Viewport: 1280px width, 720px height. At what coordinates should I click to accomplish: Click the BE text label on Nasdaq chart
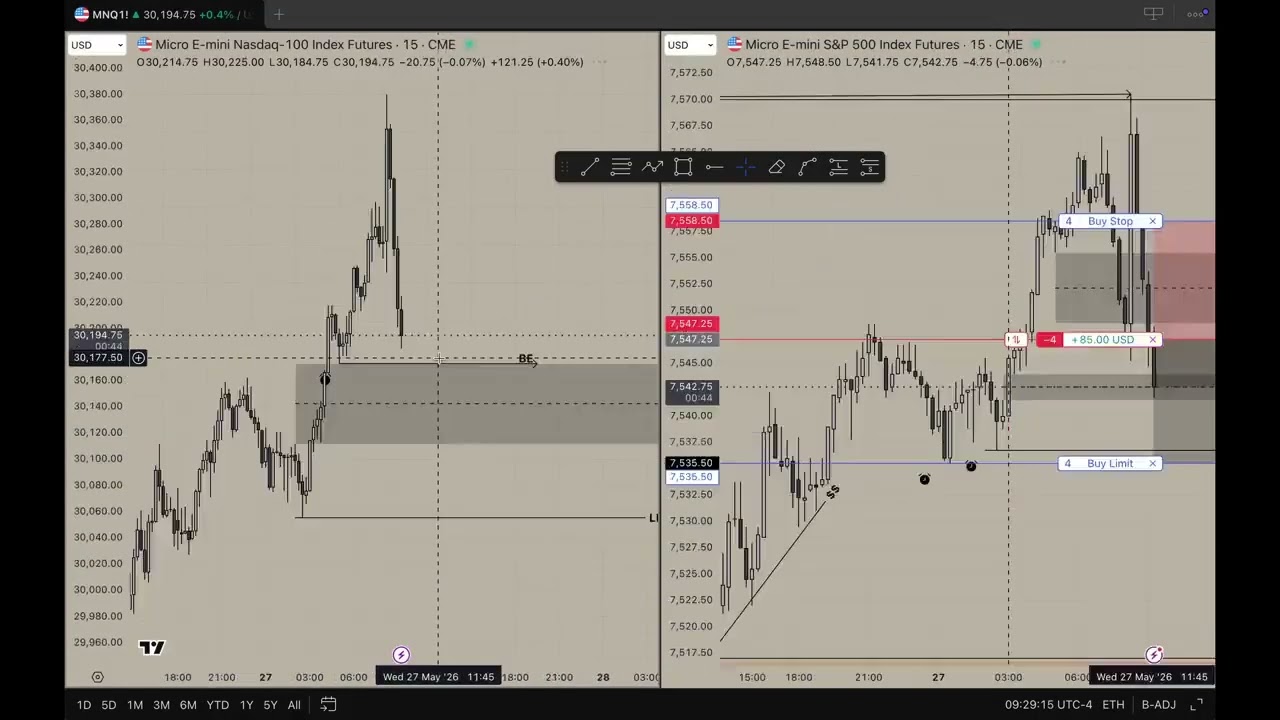pos(526,359)
